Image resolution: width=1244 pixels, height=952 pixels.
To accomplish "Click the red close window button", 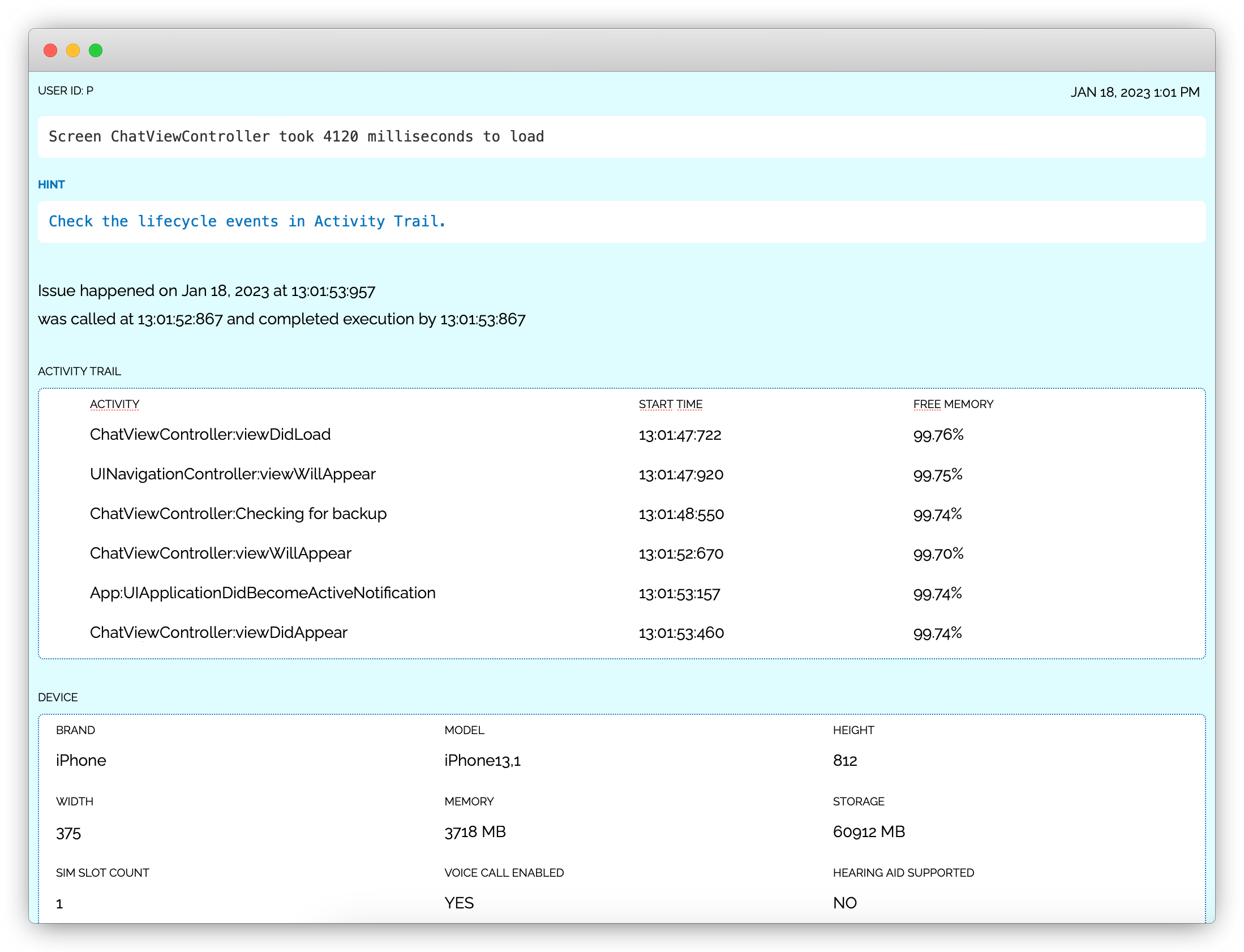I will tap(50, 50).
